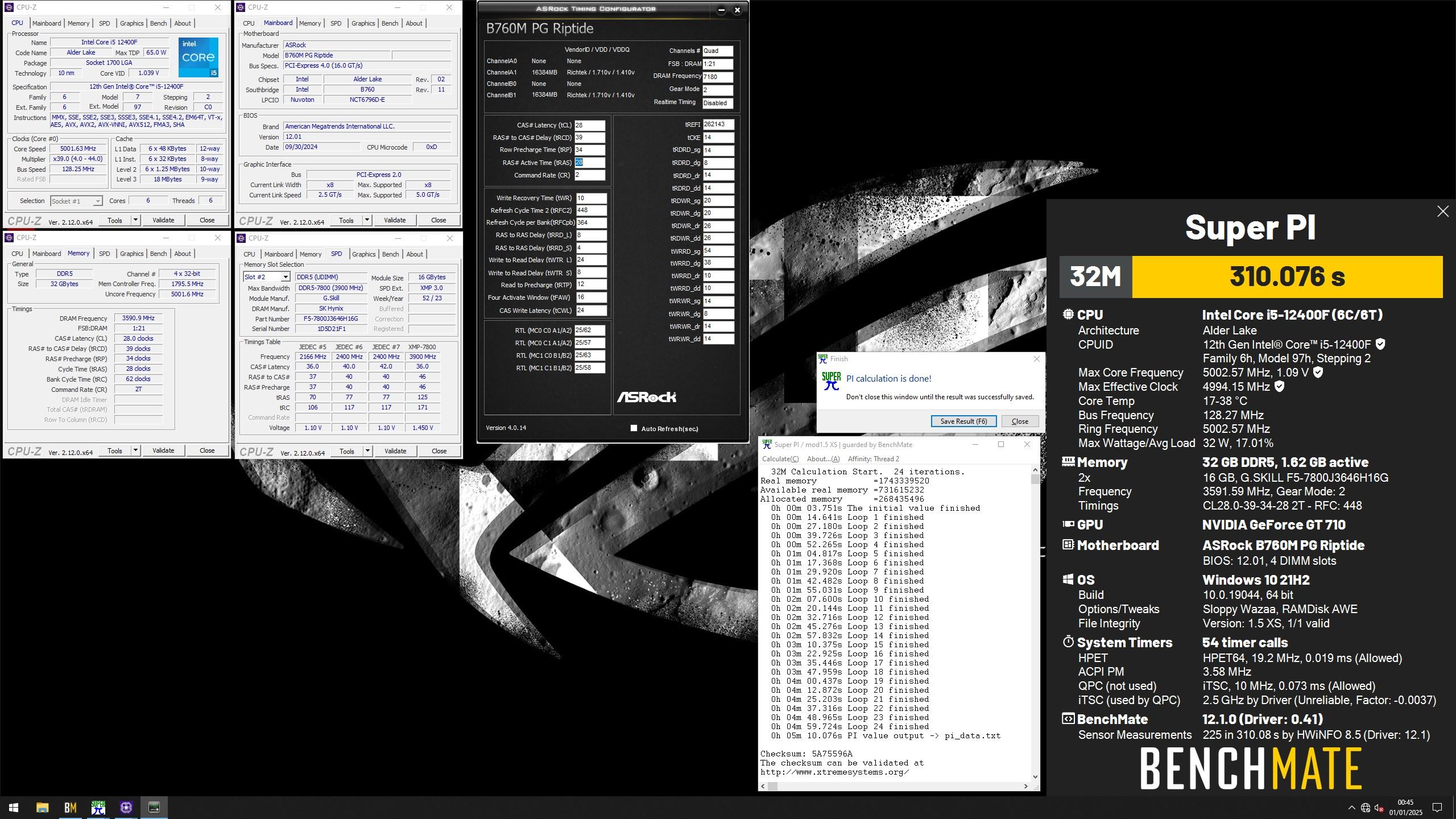Click Validate in the CPU tab window
This screenshot has width=1456, height=819.
[x=163, y=220]
